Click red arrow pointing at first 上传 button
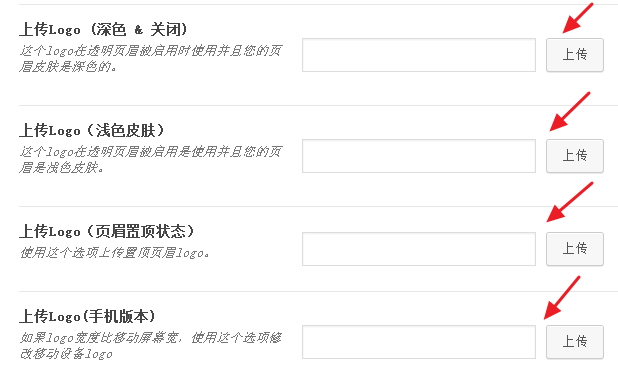 pyautogui.click(x=578, y=18)
